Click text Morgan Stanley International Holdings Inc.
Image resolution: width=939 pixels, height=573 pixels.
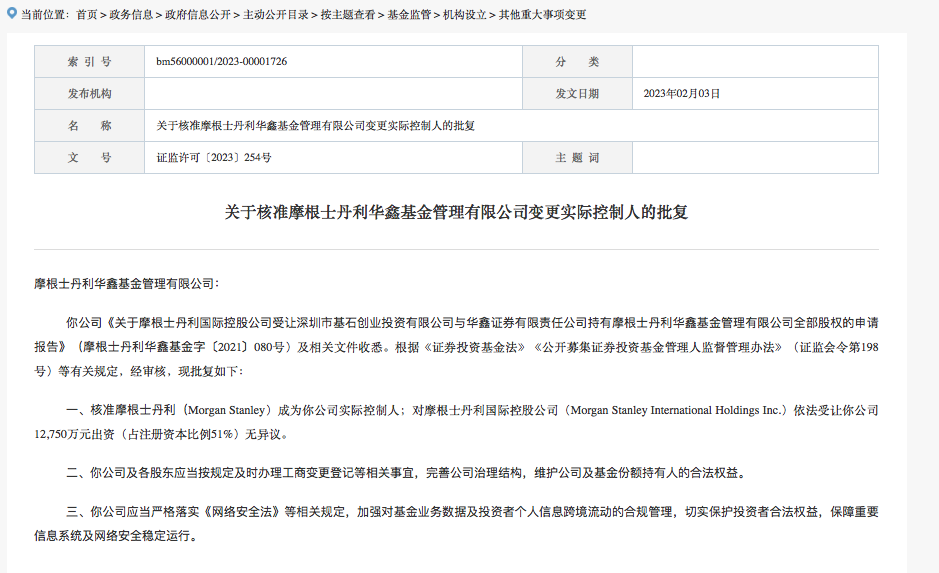click(x=676, y=410)
